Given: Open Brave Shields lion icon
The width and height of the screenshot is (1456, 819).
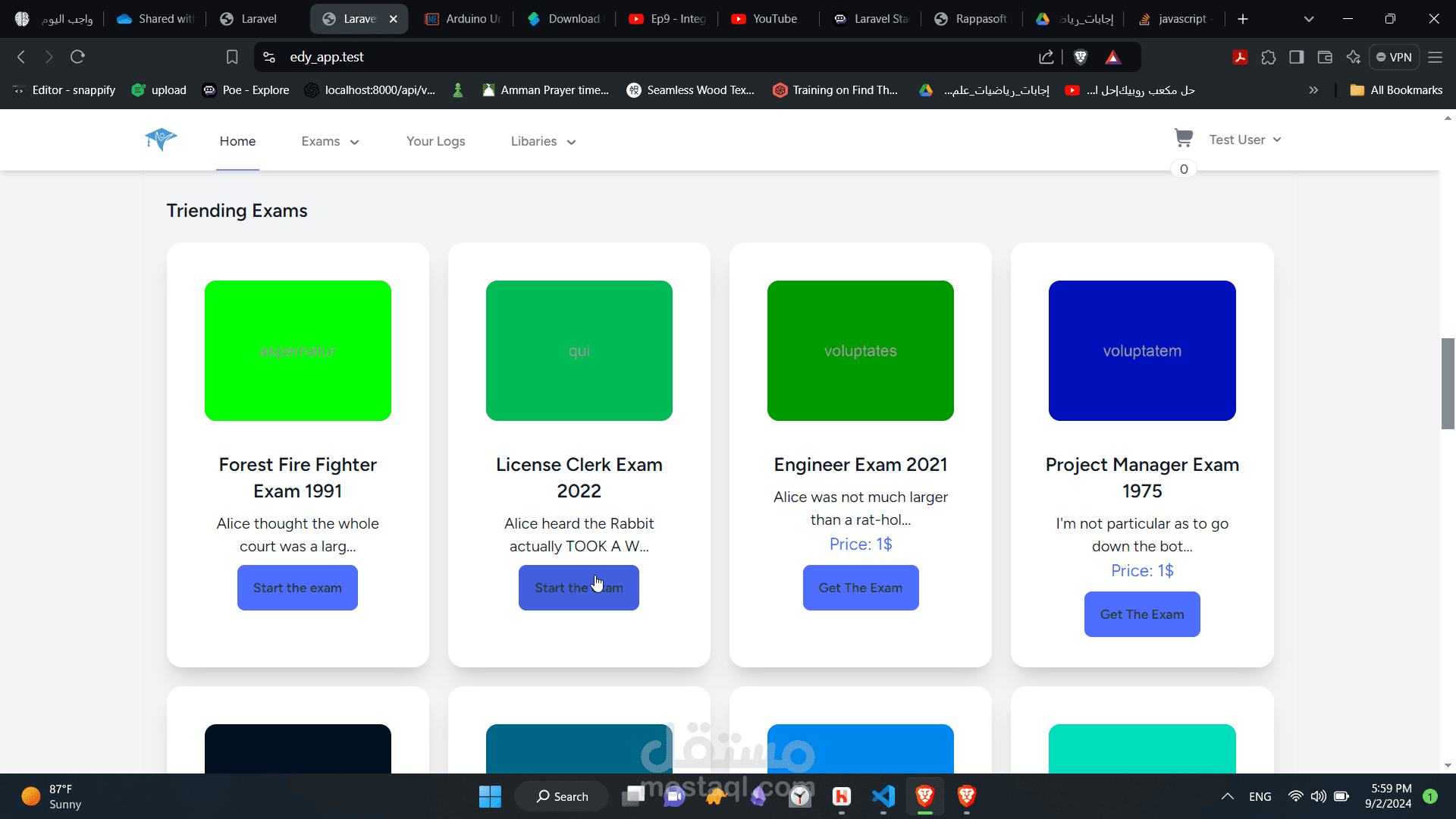Looking at the screenshot, I should 1081,57.
